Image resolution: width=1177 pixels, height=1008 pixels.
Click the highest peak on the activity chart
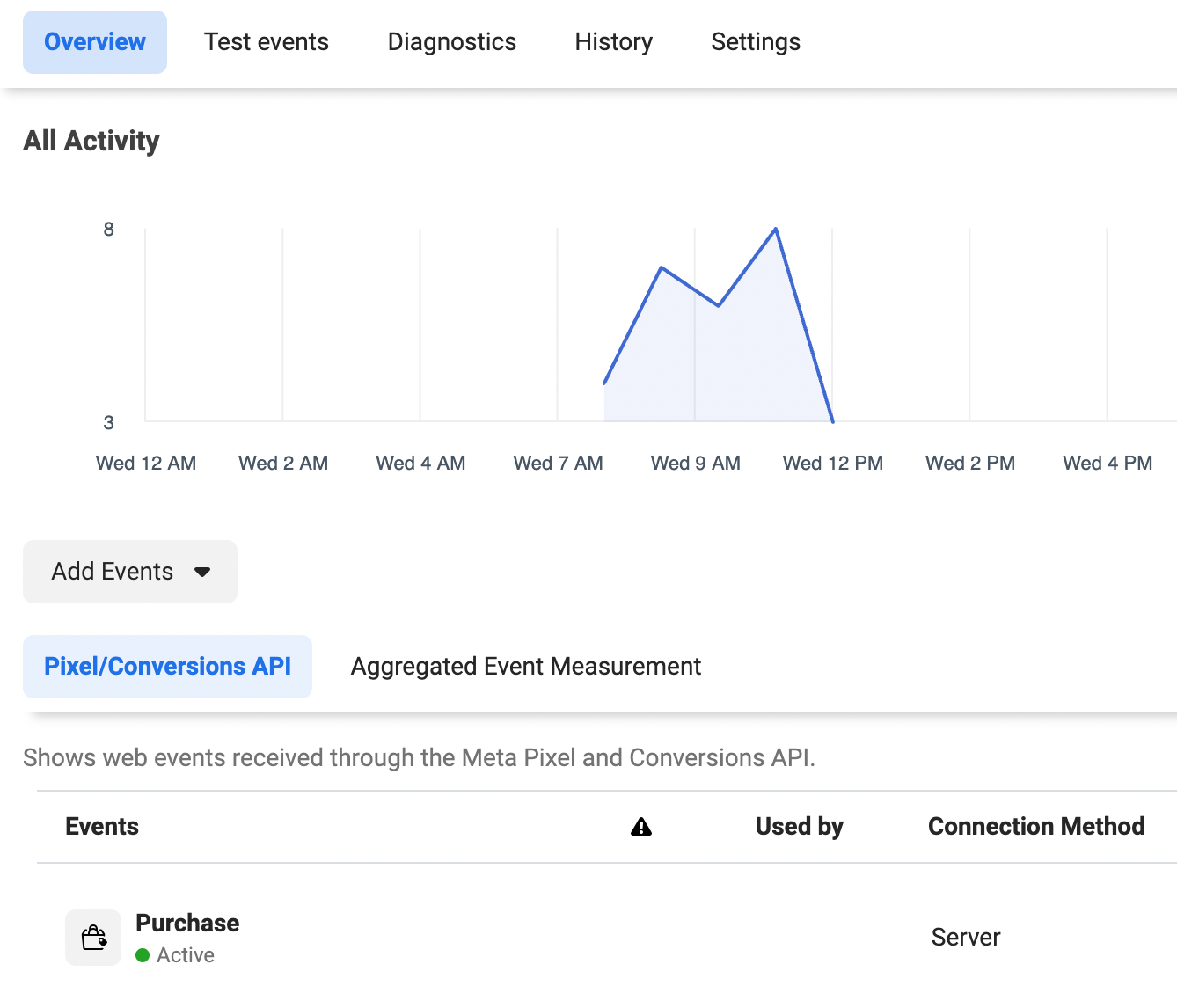775,230
